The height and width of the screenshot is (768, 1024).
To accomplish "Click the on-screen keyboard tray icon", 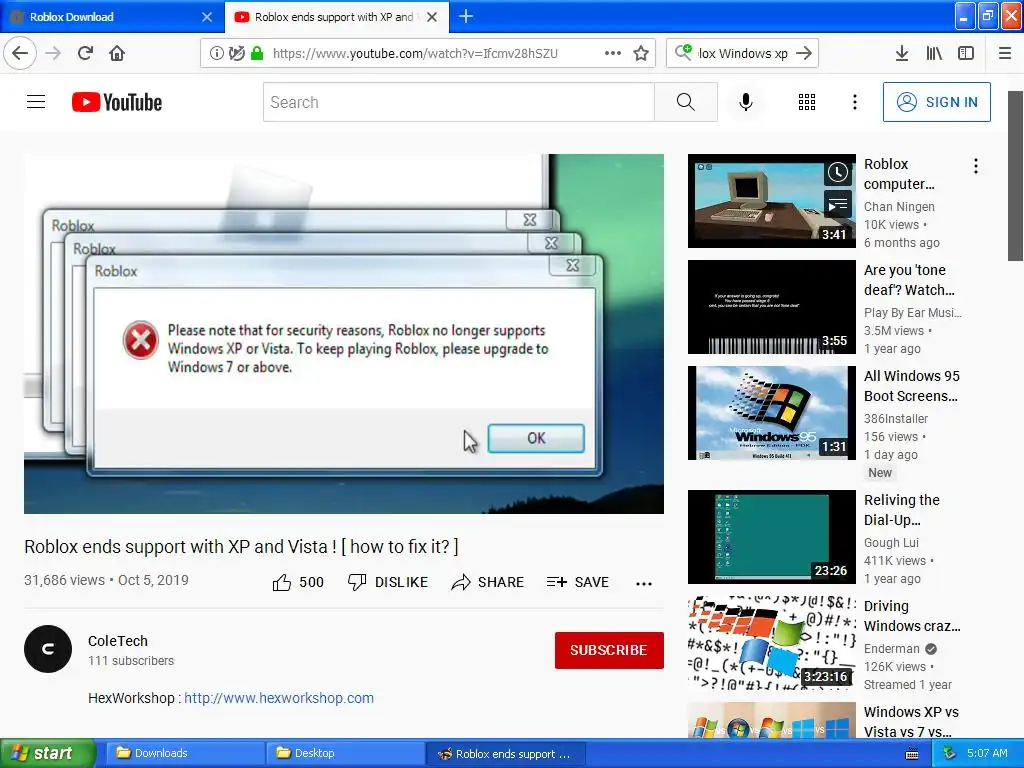I will [x=912, y=754].
